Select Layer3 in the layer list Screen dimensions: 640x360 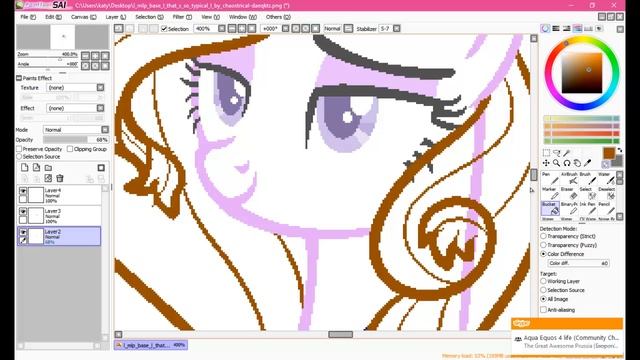(x=59, y=216)
